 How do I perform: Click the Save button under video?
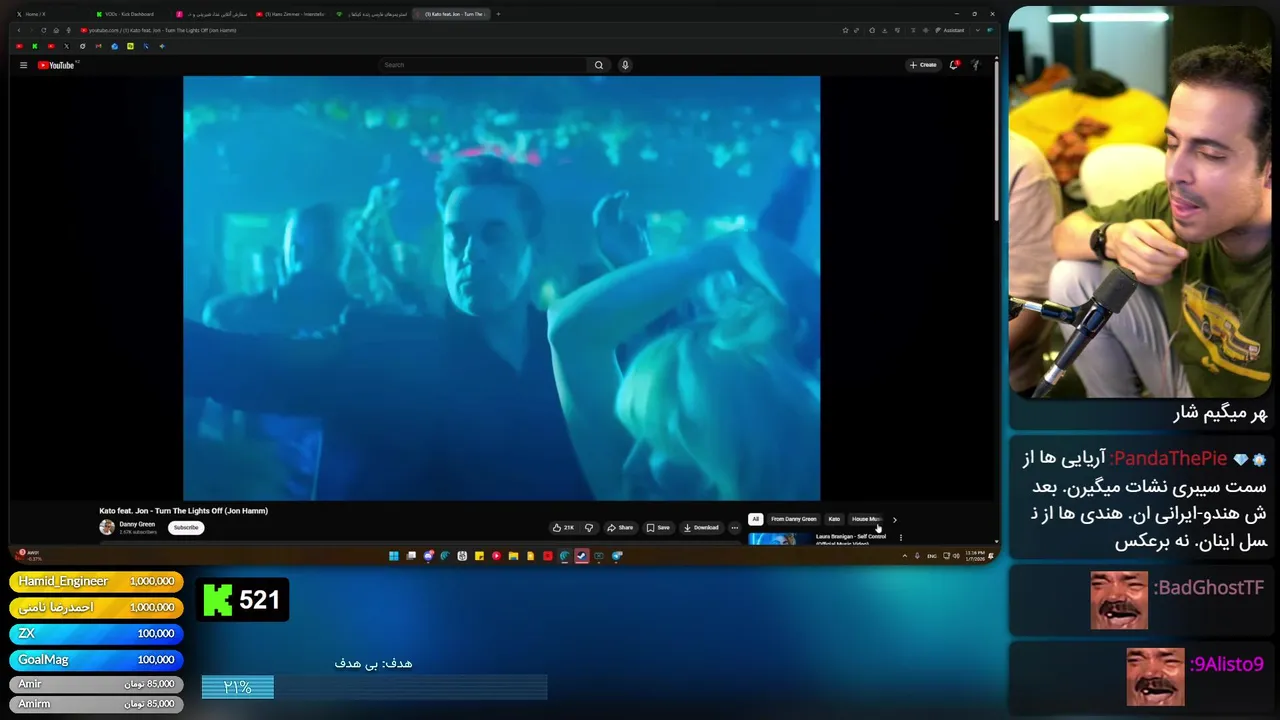tap(658, 527)
